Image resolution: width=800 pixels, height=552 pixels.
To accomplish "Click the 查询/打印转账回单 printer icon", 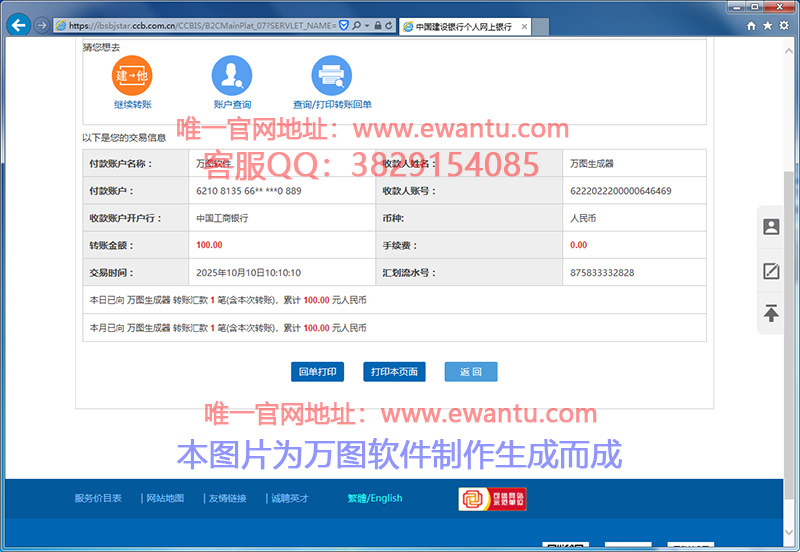I will (332, 76).
